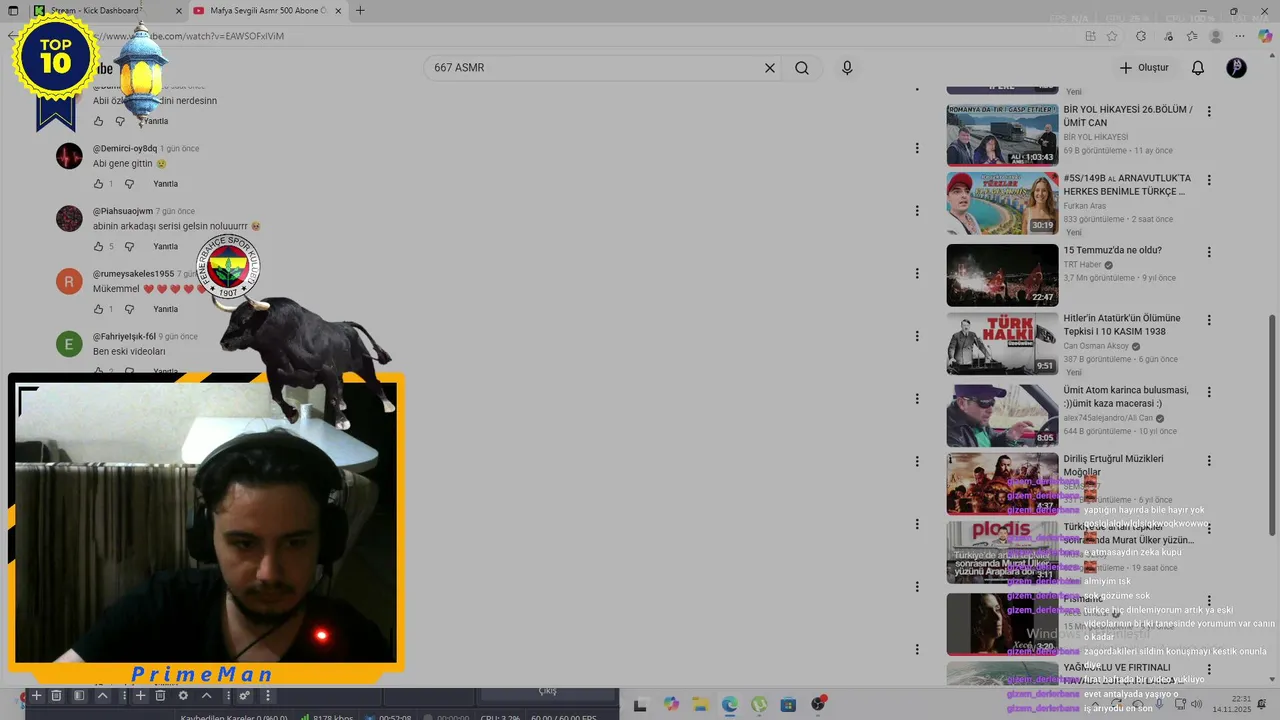The width and height of the screenshot is (1280, 720).
Task: Click the magnifier search button
Action: tap(802, 68)
